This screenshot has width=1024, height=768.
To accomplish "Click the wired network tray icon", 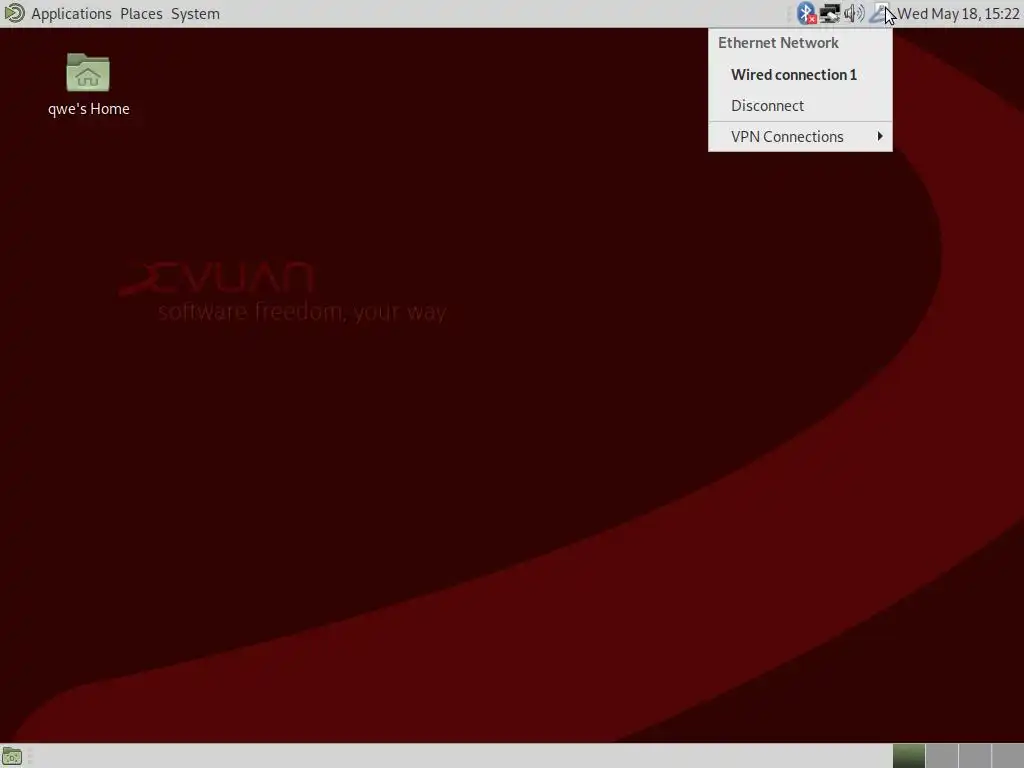I will (830, 13).
